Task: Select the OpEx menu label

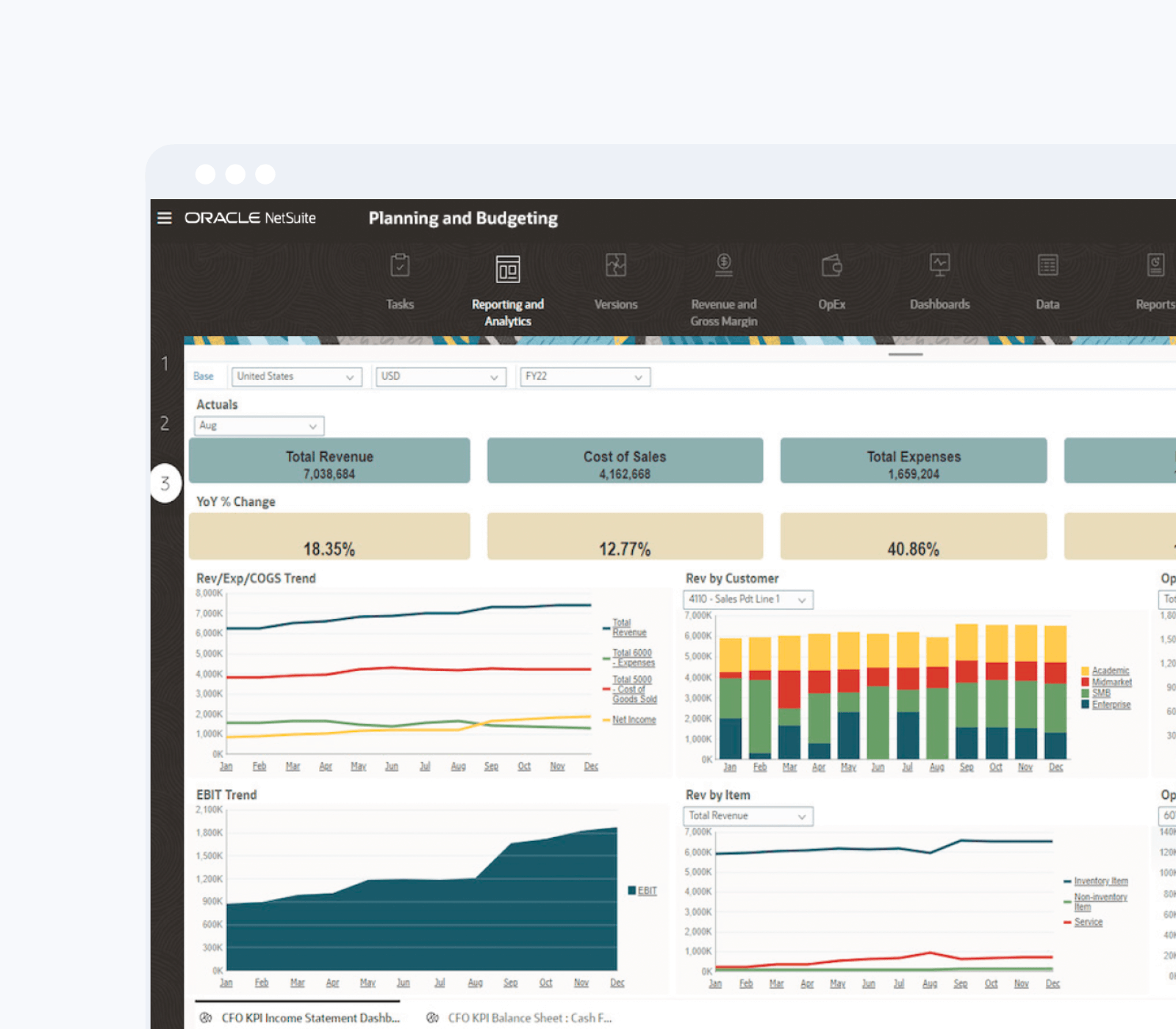Action: pos(832,304)
